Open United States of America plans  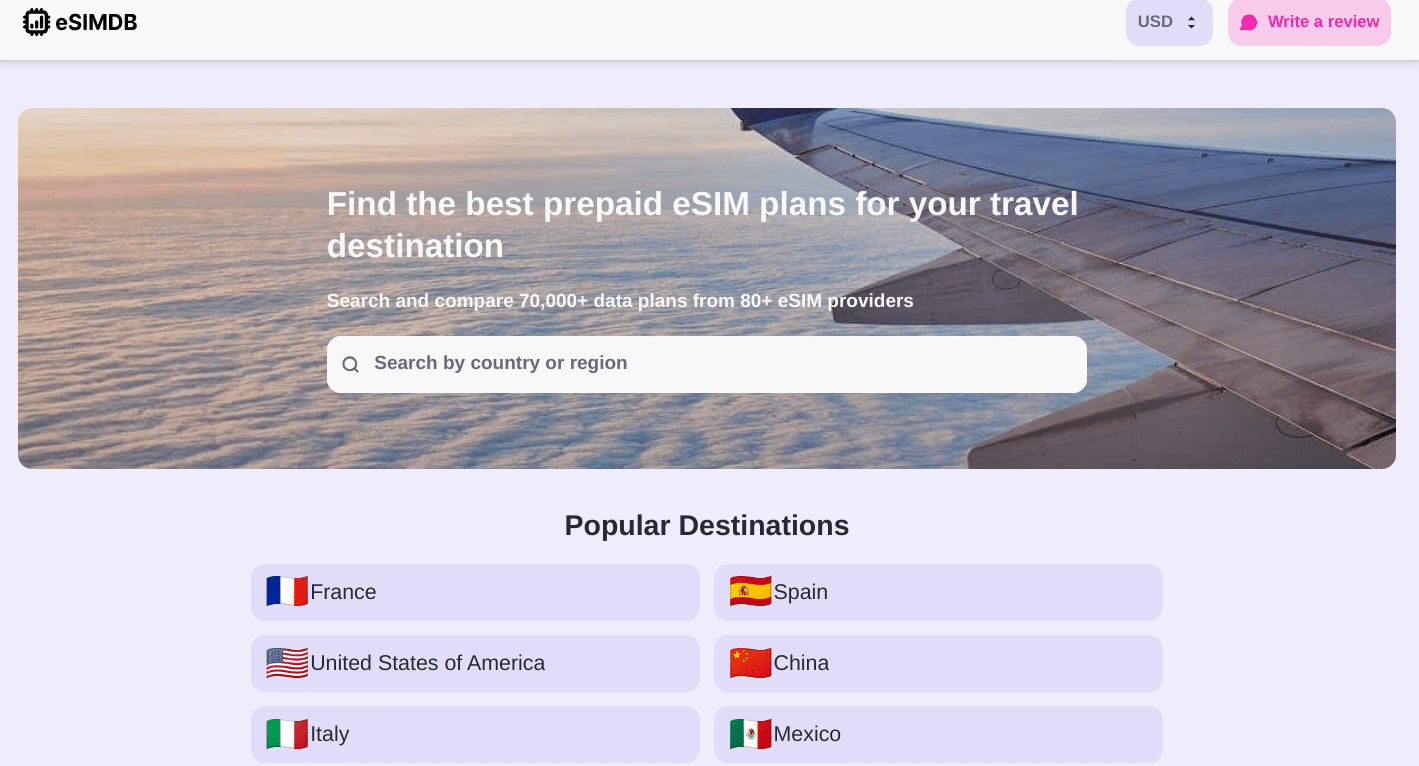pos(475,663)
